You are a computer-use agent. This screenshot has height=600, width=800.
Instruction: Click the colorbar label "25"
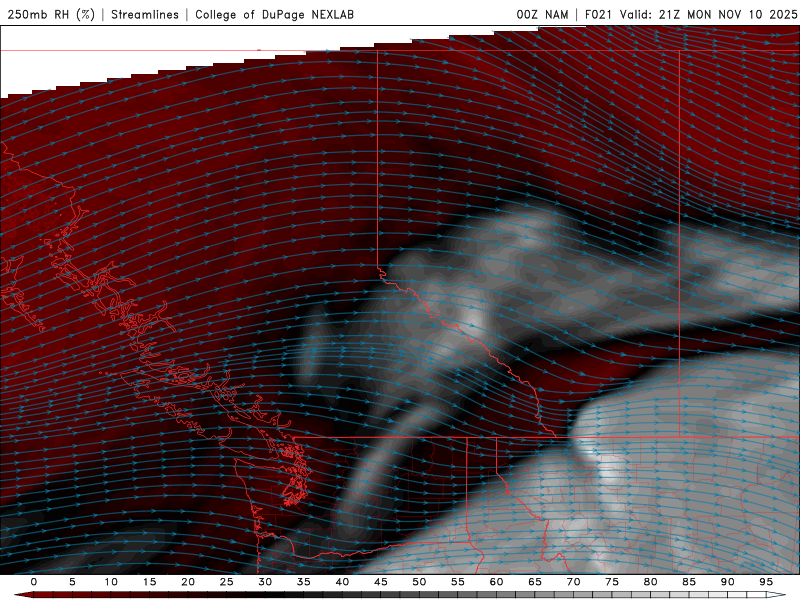point(227,582)
